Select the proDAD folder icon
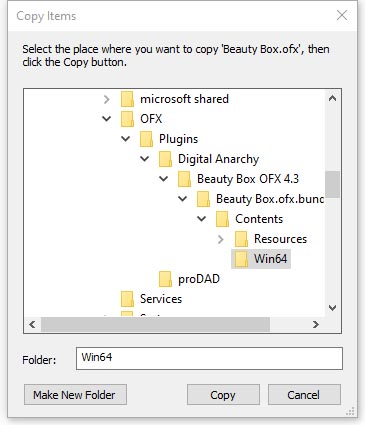The width and height of the screenshot is (365, 425). [165, 279]
